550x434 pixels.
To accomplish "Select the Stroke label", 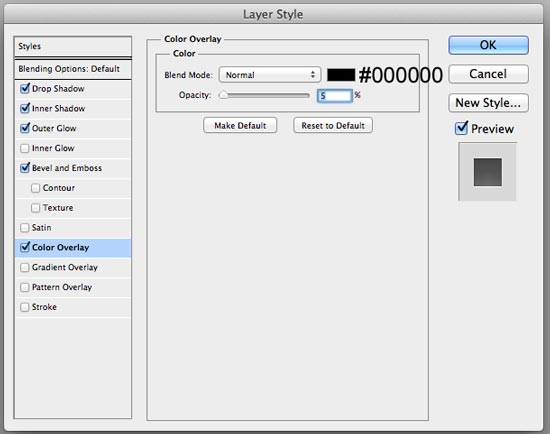I will tap(44, 307).
